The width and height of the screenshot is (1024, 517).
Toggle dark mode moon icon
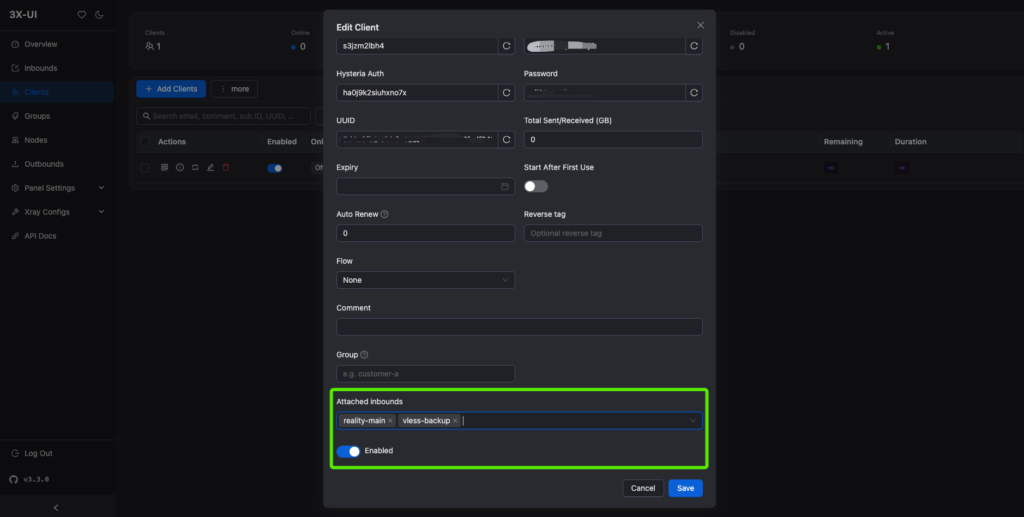pyautogui.click(x=99, y=14)
